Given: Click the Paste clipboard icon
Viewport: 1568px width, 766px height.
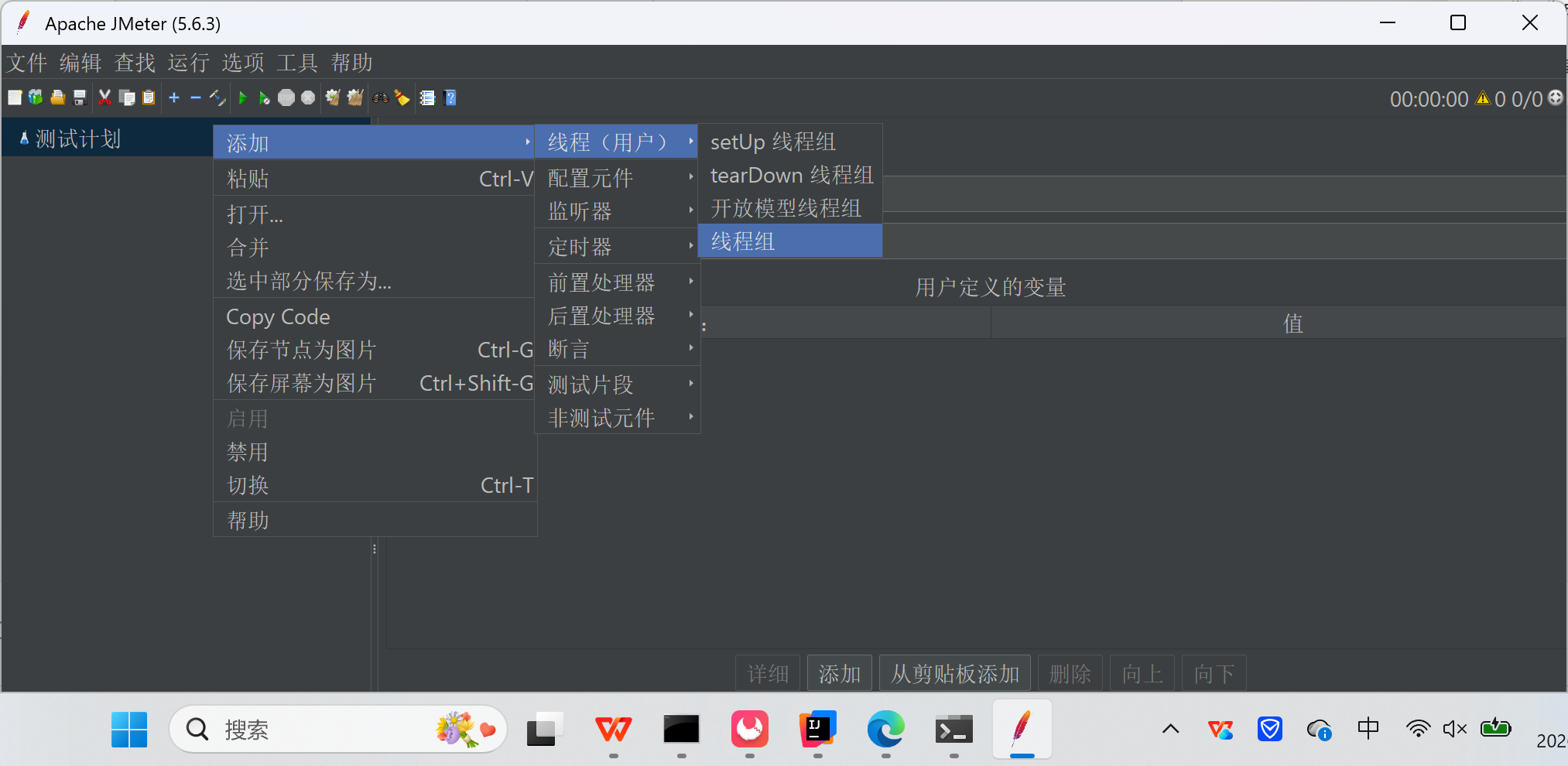Looking at the screenshot, I should point(149,97).
